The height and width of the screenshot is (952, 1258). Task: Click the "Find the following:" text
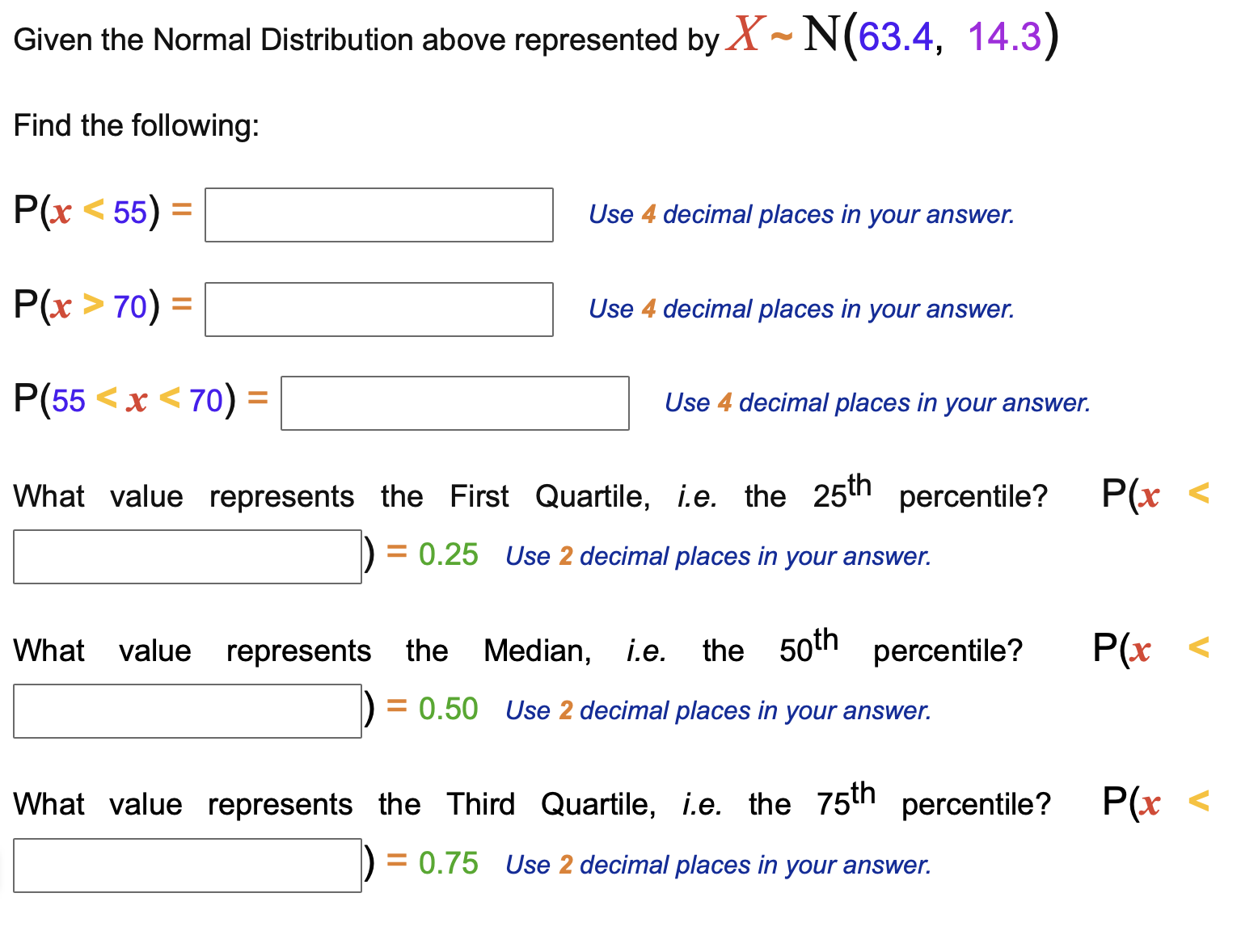[x=137, y=125]
